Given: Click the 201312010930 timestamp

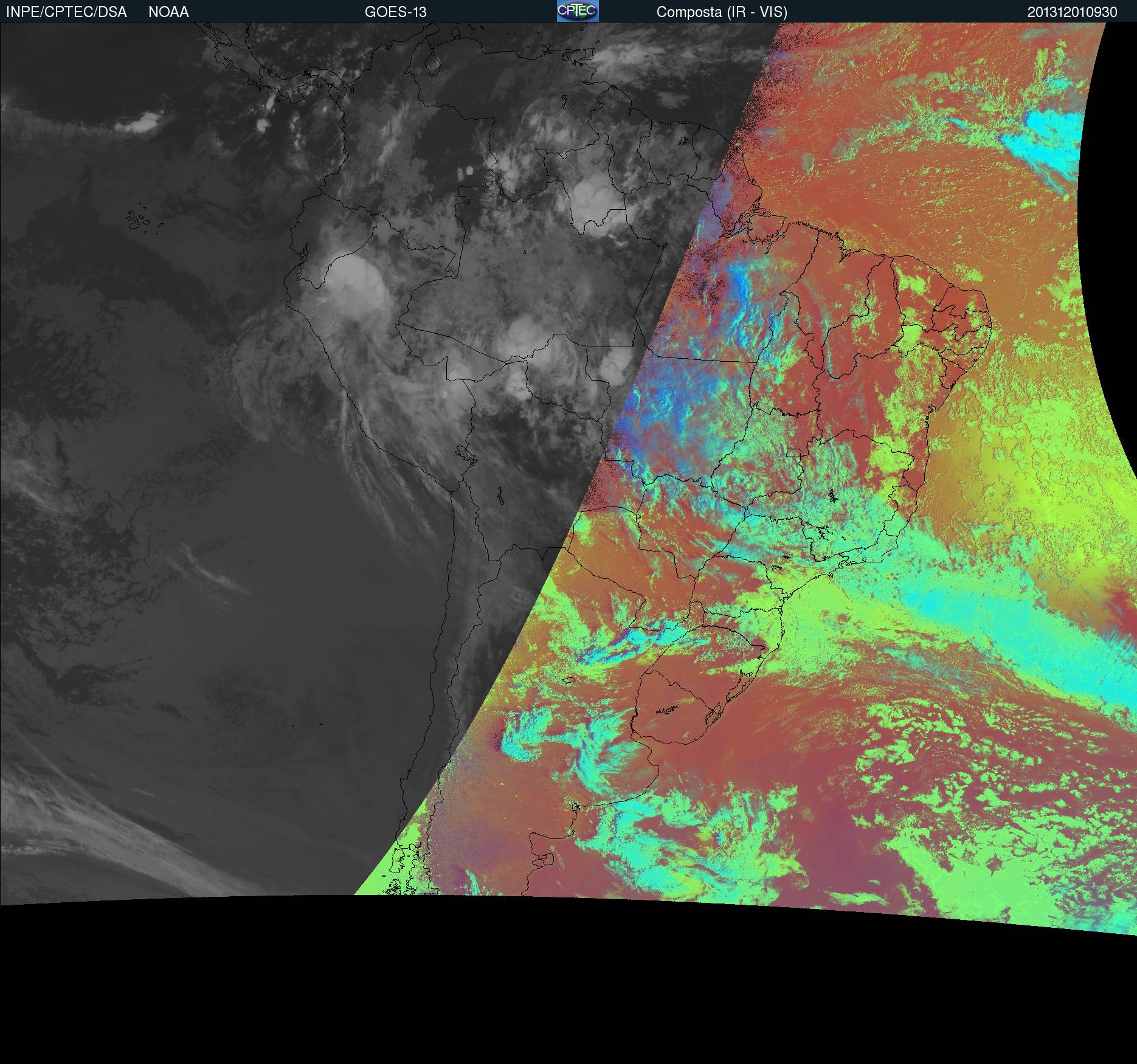Looking at the screenshot, I should (1073, 12).
